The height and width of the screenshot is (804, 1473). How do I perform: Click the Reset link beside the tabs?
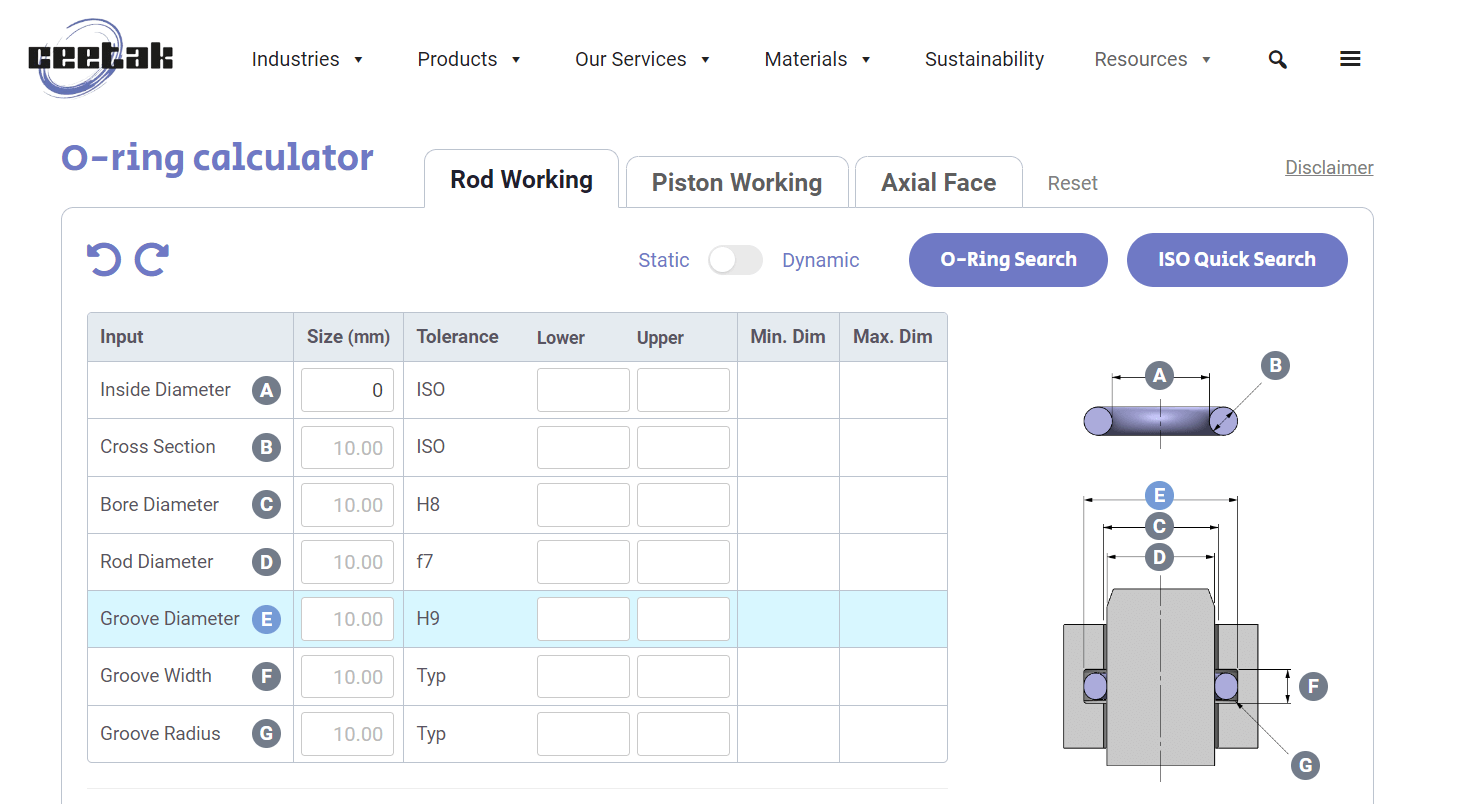pyautogui.click(x=1072, y=183)
